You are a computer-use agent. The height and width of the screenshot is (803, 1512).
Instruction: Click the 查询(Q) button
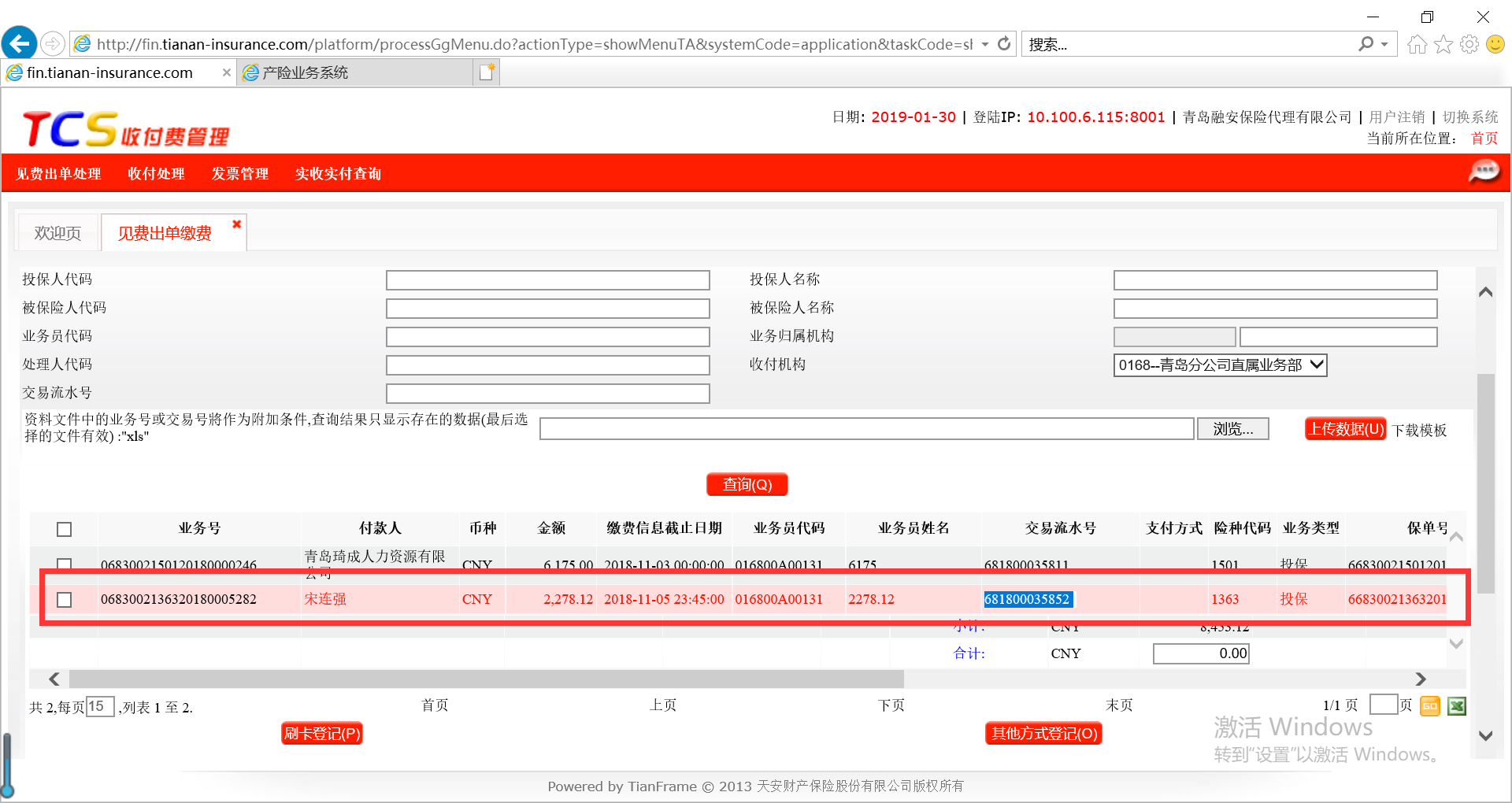tap(747, 484)
